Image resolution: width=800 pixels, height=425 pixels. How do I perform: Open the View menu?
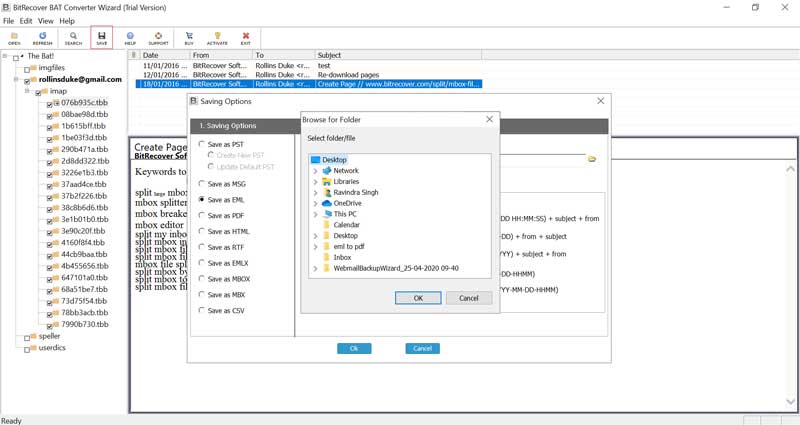(x=45, y=21)
